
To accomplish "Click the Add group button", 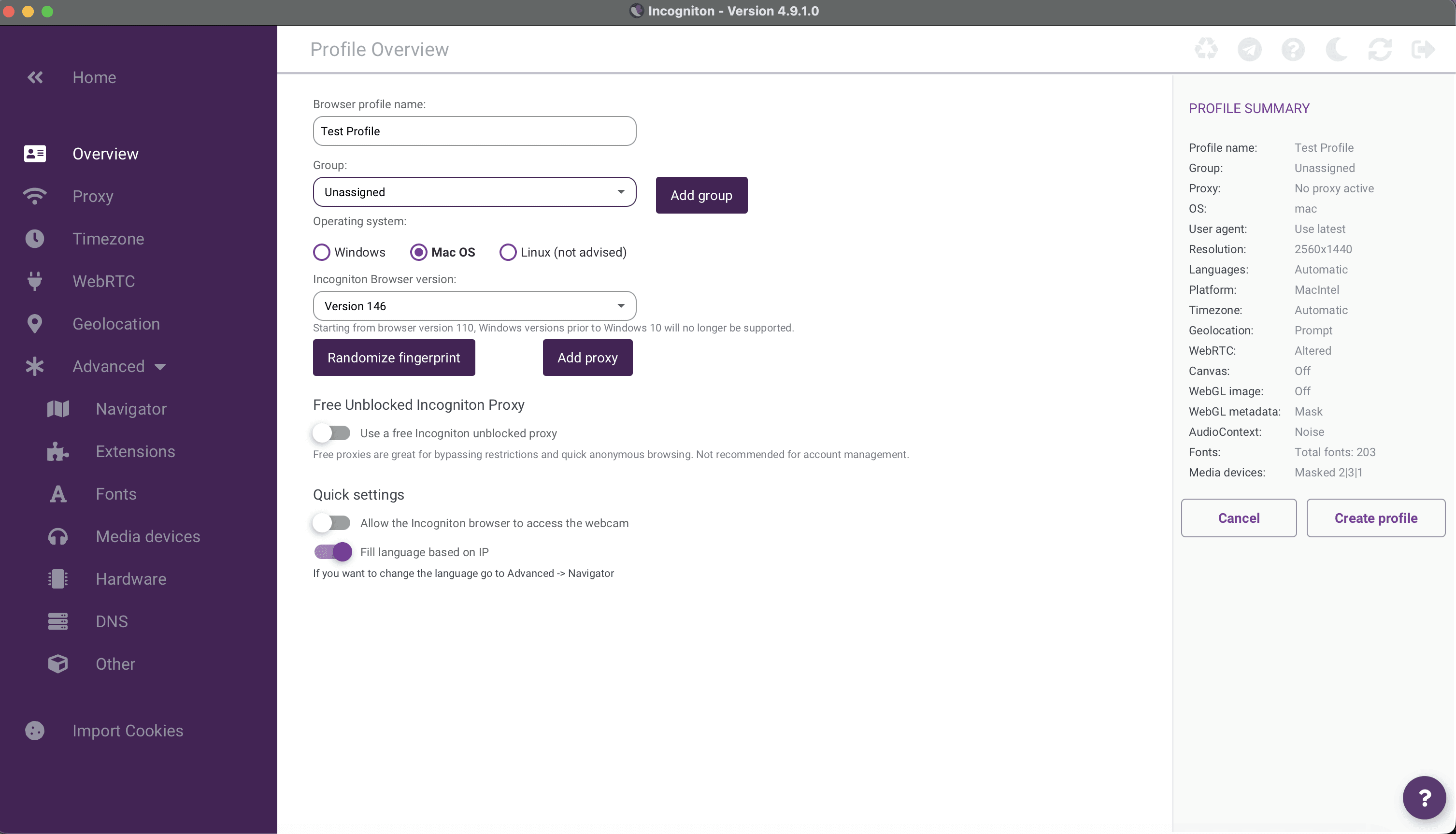I will (x=701, y=195).
